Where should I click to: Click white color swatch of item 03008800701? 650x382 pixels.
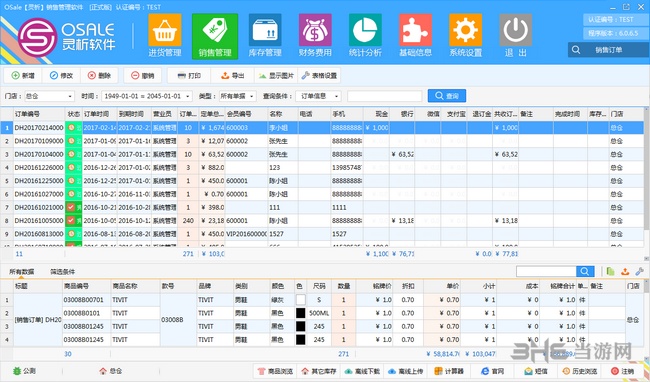click(301, 300)
